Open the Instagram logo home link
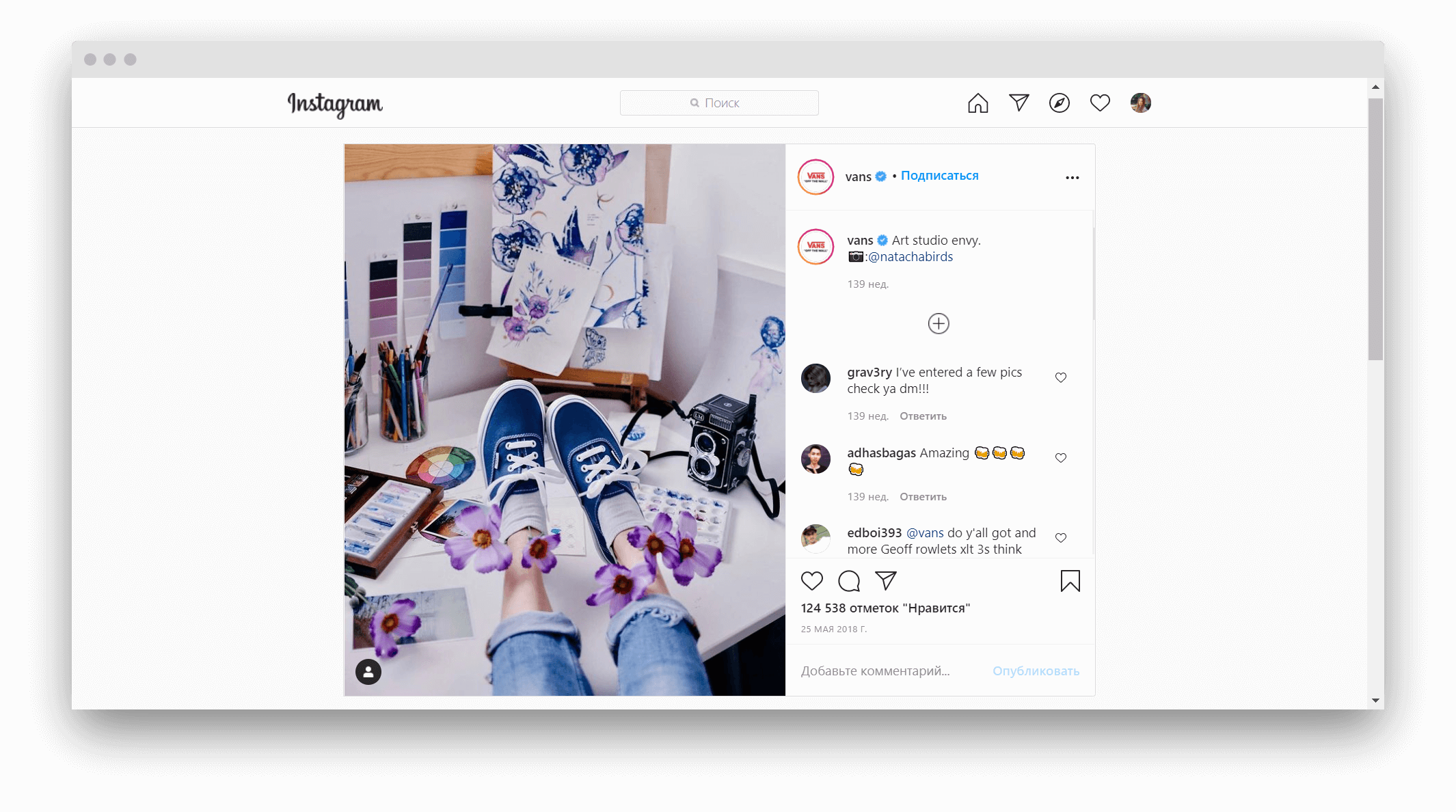Screen dimensions: 1456x812 coord(335,104)
